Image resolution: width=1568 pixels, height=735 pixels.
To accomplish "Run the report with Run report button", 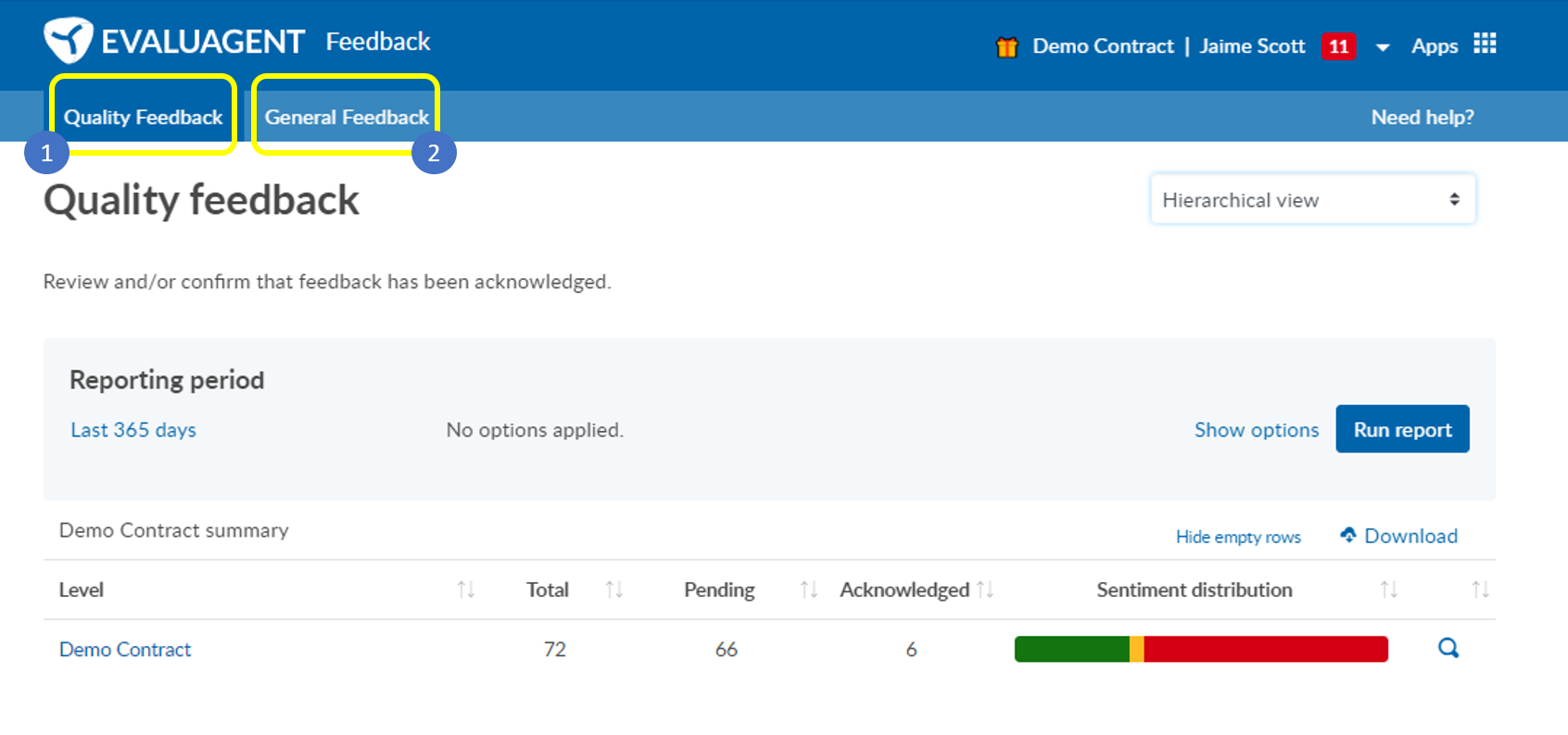I will tap(1402, 429).
